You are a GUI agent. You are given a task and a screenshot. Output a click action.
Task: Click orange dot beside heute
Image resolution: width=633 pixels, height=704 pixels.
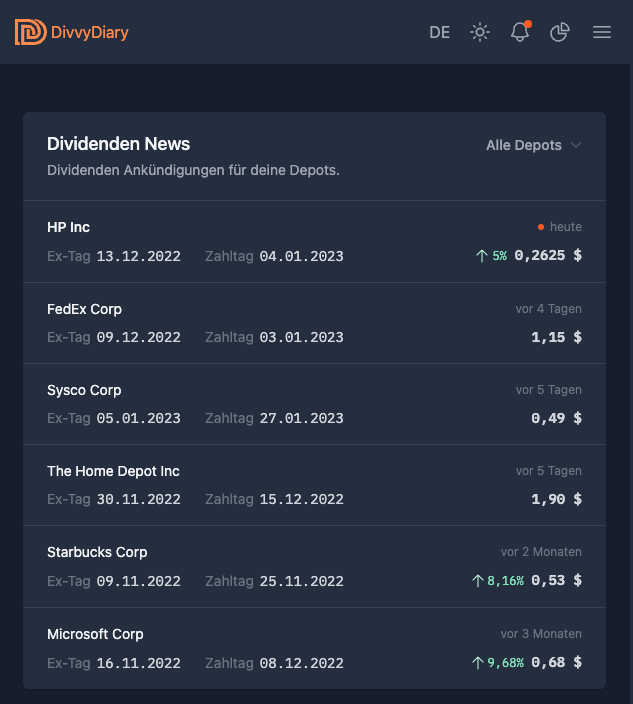(x=541, y=227)
